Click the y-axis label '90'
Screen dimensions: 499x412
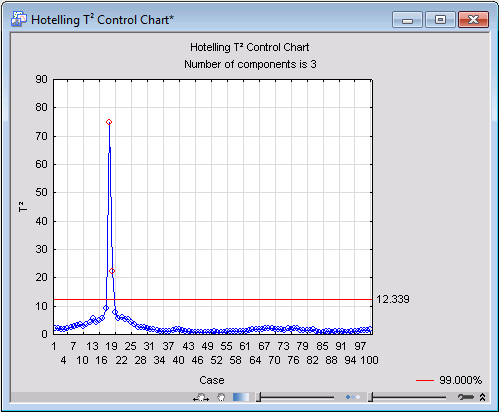pyautogui.click(x=41, y=79)
